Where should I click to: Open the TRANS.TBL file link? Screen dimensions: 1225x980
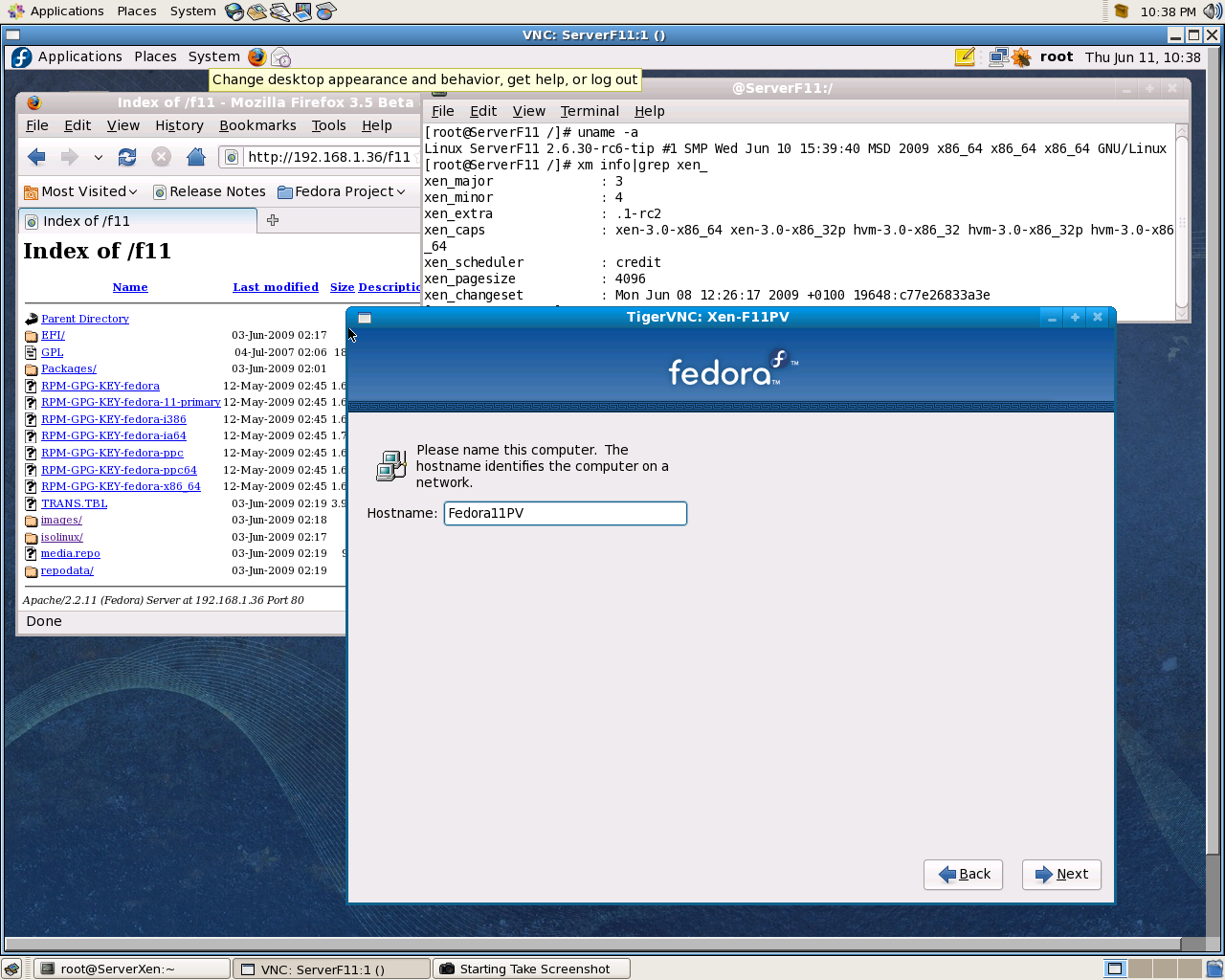(75, 503)
